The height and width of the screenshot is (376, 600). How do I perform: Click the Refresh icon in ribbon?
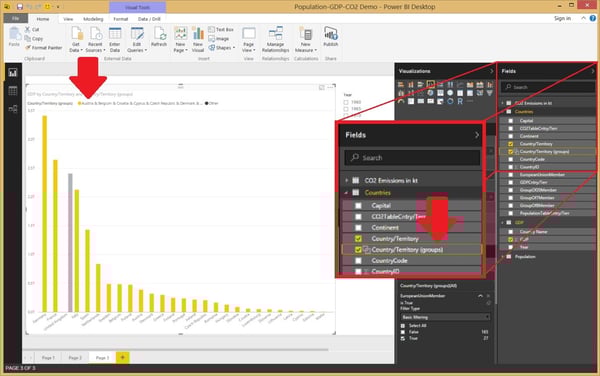159,37
